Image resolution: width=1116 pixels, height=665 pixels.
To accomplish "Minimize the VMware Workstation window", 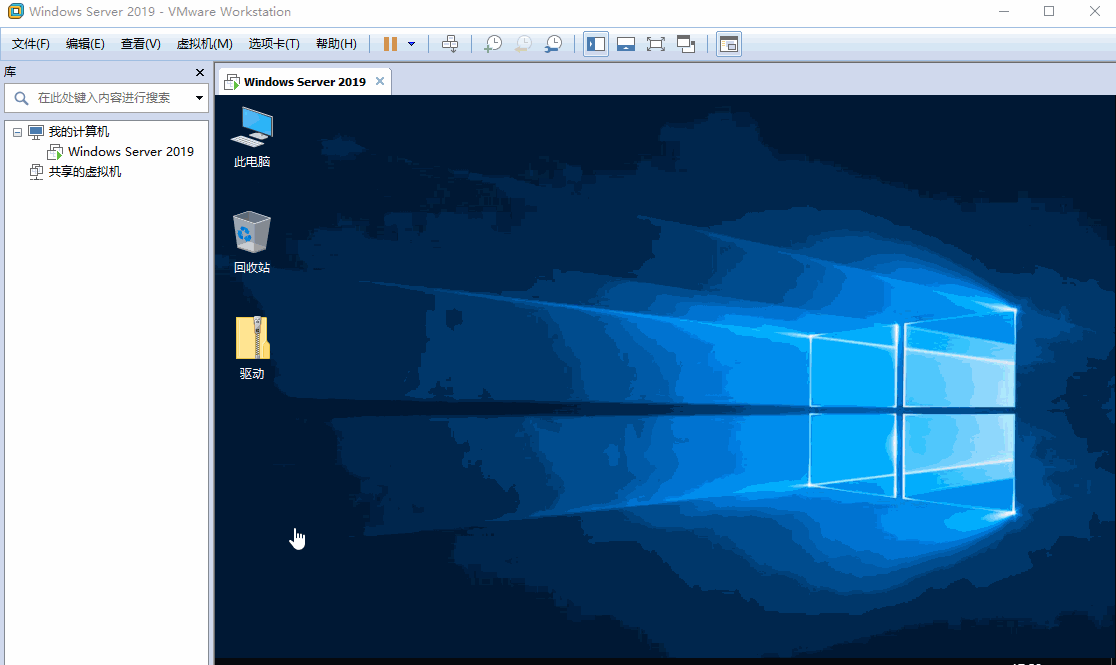I will (1004, 11).
